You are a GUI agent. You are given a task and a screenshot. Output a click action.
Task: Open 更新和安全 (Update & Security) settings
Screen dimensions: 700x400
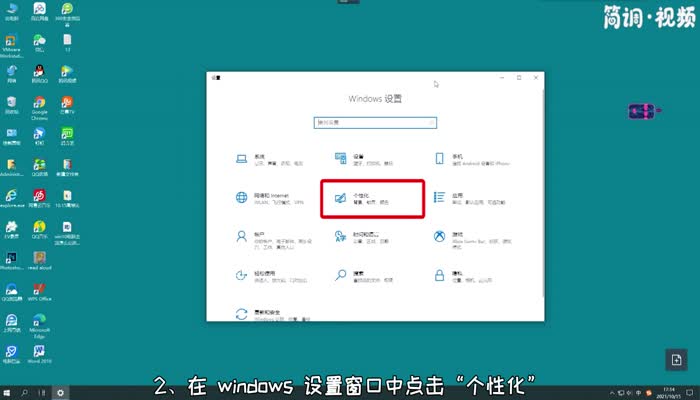272,314
